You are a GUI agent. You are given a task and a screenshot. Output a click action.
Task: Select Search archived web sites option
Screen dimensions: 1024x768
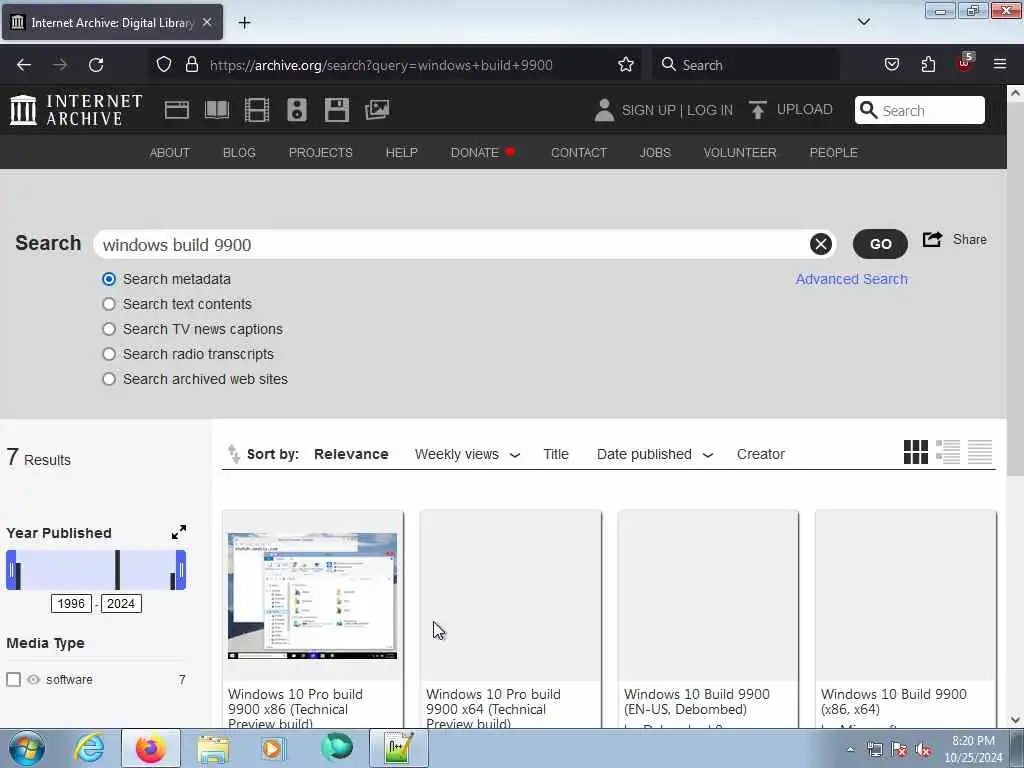pyautogui.click(x=109, y=379)
